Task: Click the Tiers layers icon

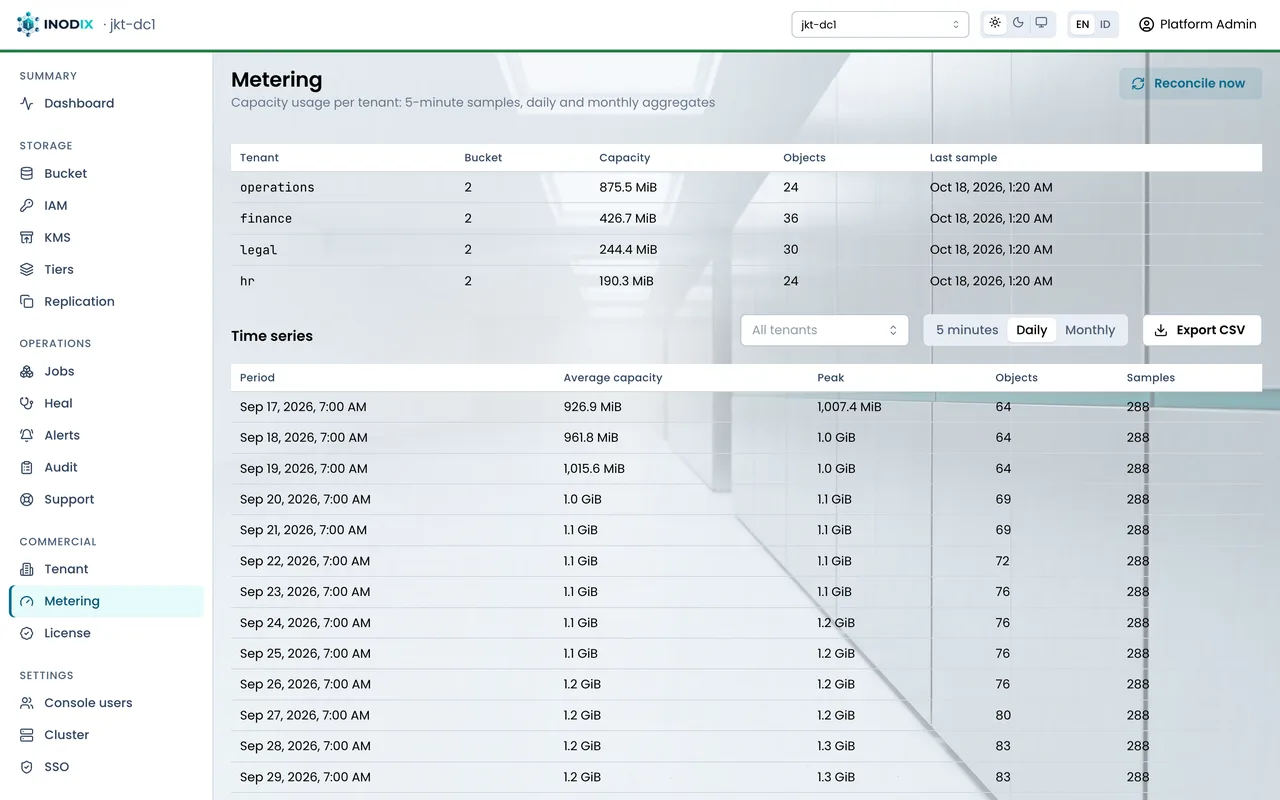Action: point(27,269)
